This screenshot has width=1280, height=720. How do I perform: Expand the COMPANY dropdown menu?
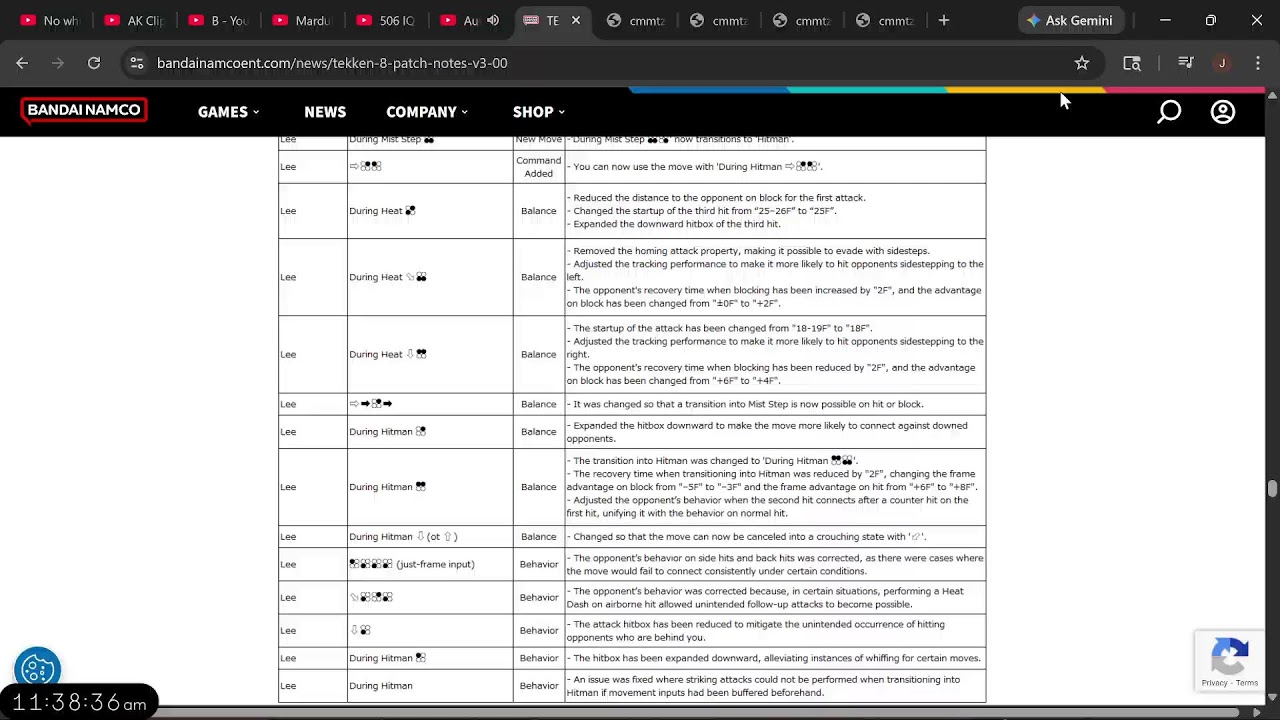pyautogui.click(x=427, y=112)
